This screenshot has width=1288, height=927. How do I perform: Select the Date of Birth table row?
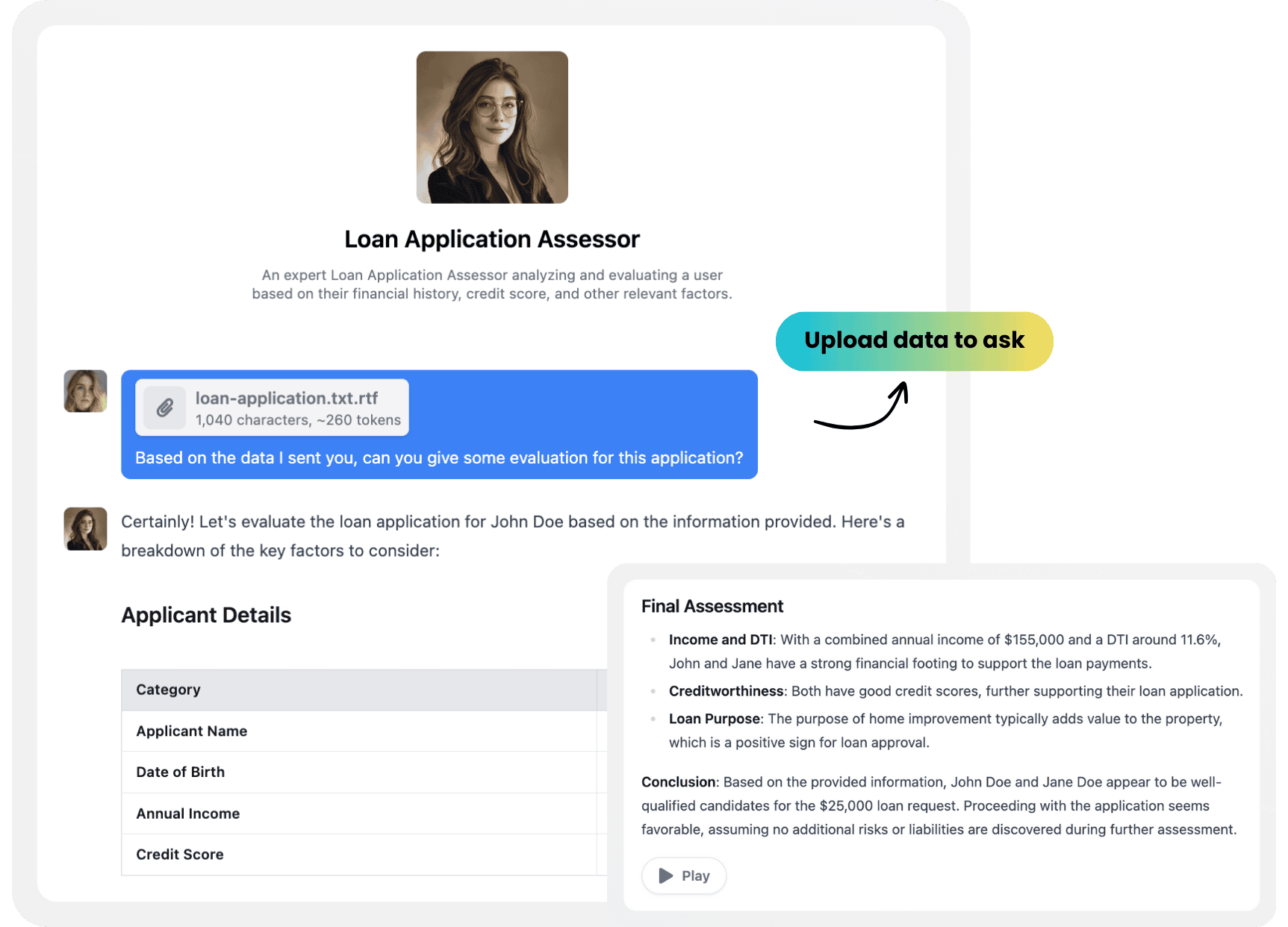tap(364, 772)
